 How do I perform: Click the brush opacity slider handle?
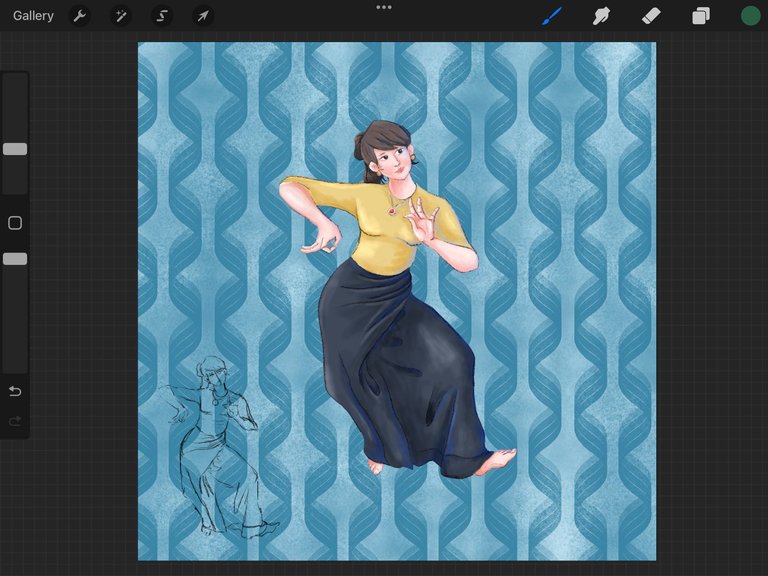pos(15,259)
